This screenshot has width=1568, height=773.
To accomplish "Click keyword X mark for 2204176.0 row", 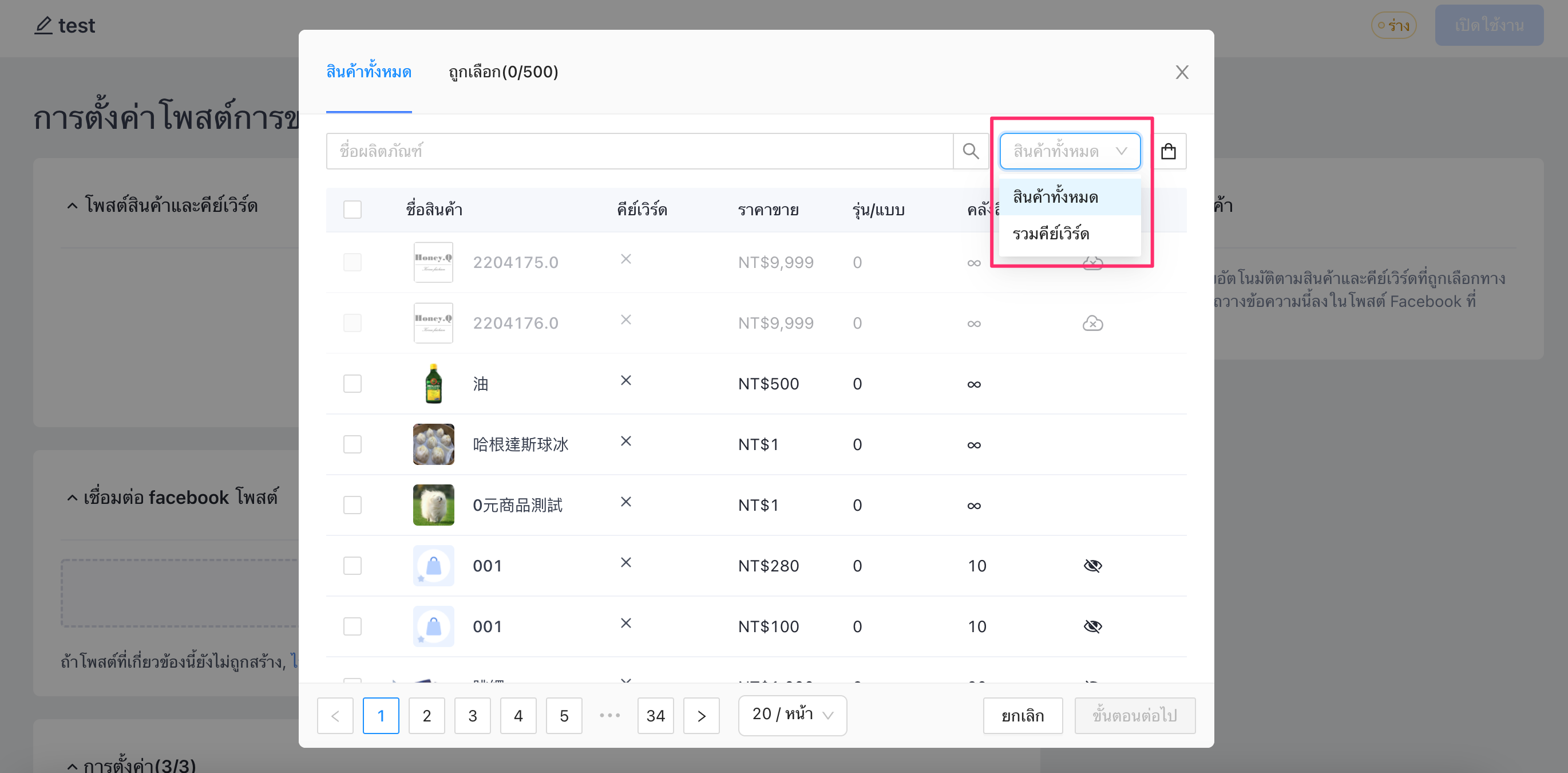I will (x=625, y=320).
